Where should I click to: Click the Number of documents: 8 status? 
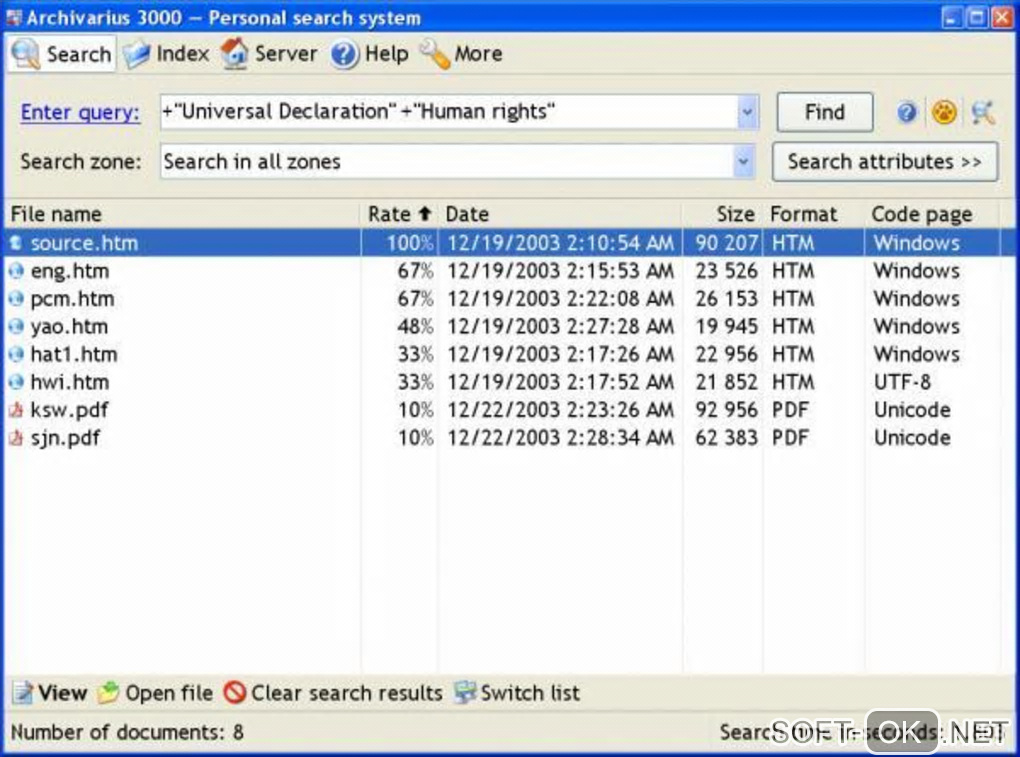click(x=128, y=732)
